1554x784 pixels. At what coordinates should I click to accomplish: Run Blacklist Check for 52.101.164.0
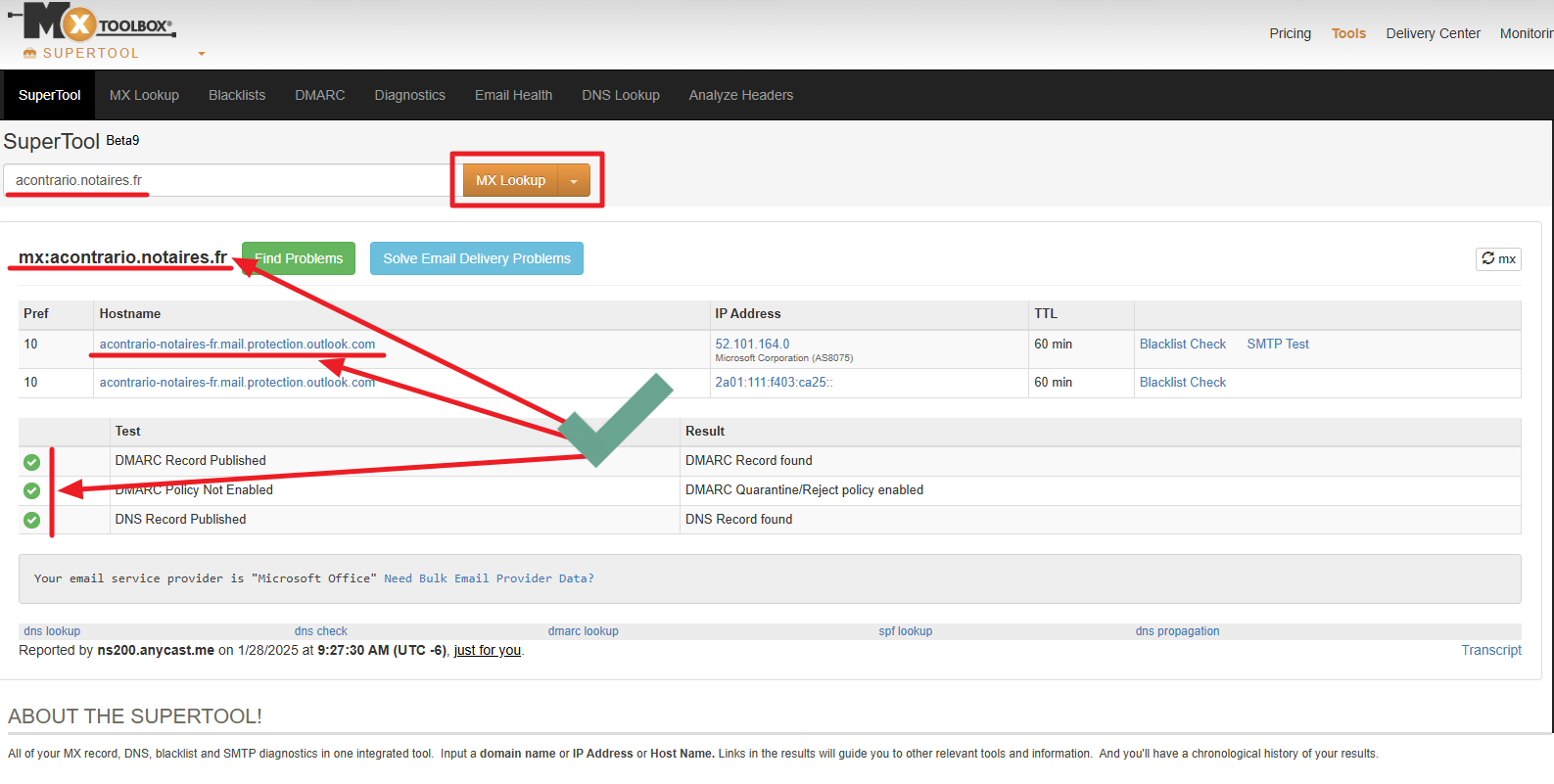[x=1183, y=345]
